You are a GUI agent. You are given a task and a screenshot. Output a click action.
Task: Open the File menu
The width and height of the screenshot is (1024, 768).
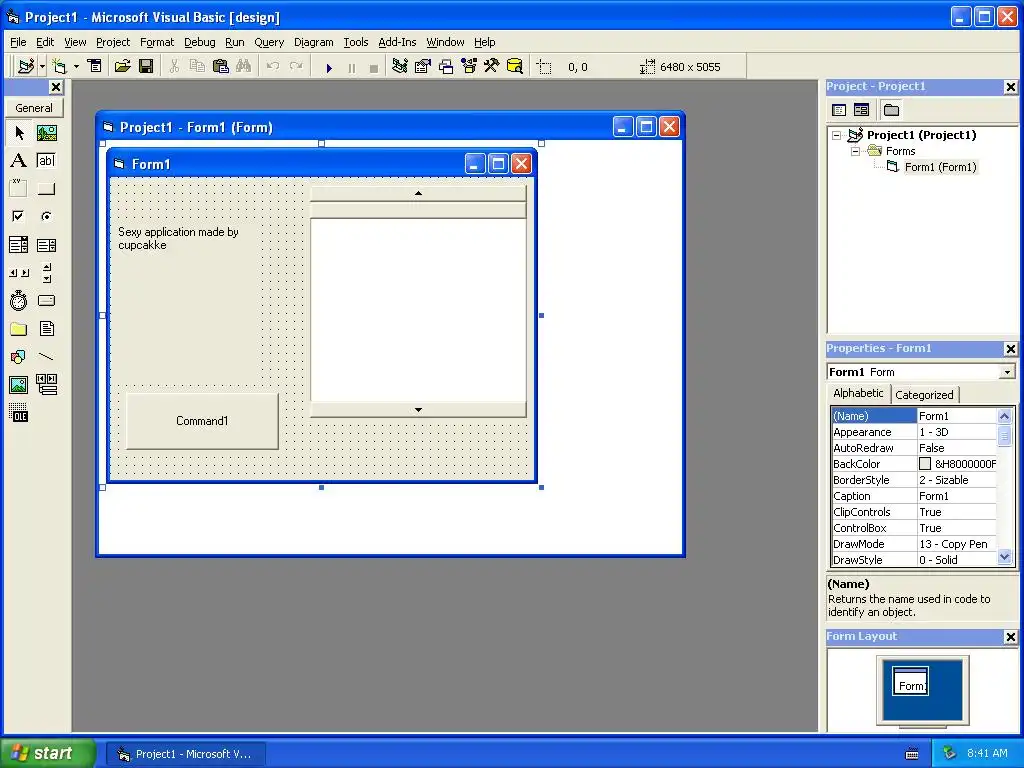[x=18, y=42]
